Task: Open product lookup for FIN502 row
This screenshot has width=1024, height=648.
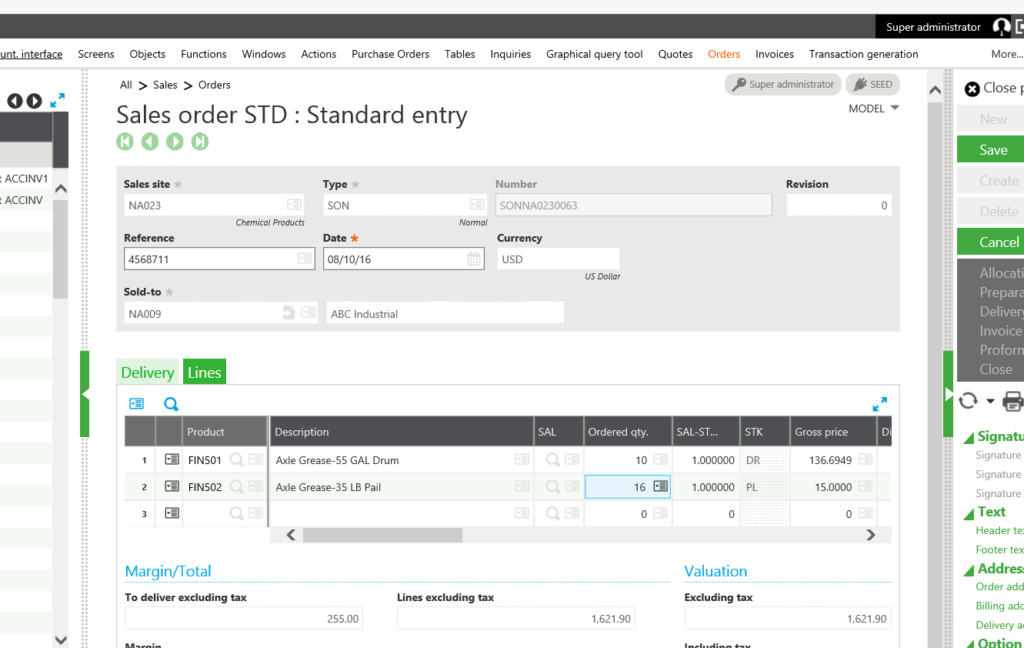Action: tap(236, 487)
